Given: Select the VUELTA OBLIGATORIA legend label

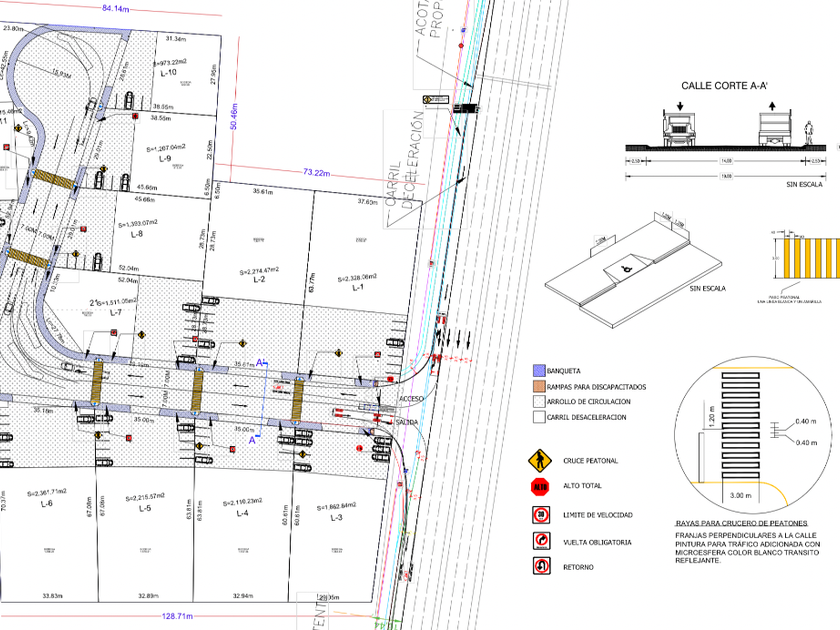Looking at the screenshot, I should click(597, 543).
